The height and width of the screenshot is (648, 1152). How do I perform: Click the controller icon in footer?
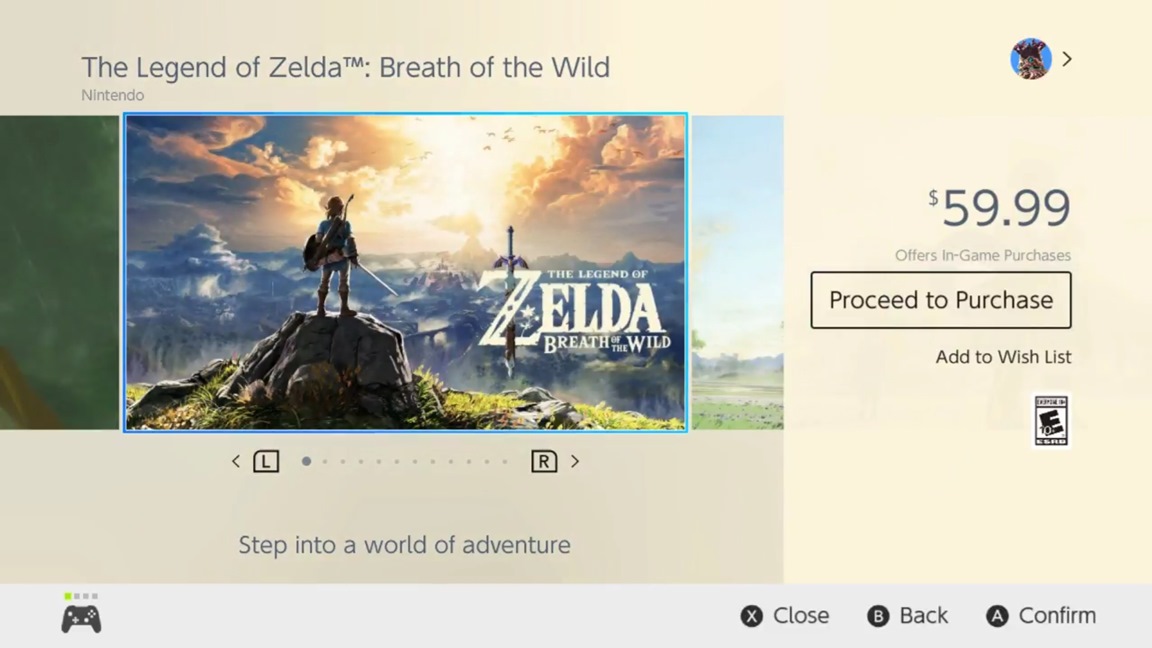(81, 619)
